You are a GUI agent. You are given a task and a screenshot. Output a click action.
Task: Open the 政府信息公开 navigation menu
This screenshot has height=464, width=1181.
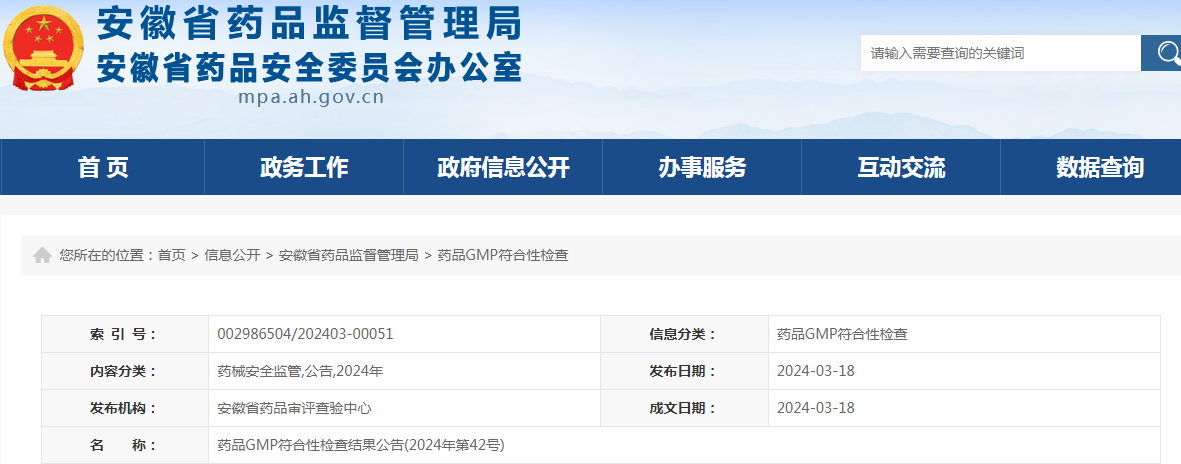(x=503, y=167)
